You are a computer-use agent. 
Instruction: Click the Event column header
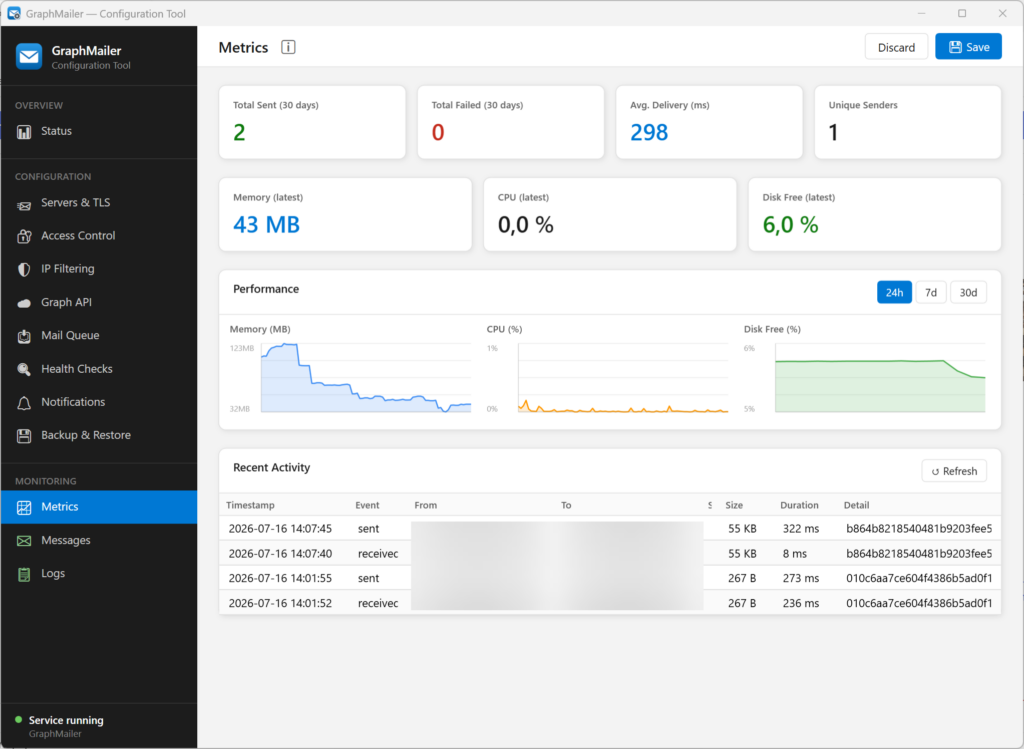[x=367, y=505]
